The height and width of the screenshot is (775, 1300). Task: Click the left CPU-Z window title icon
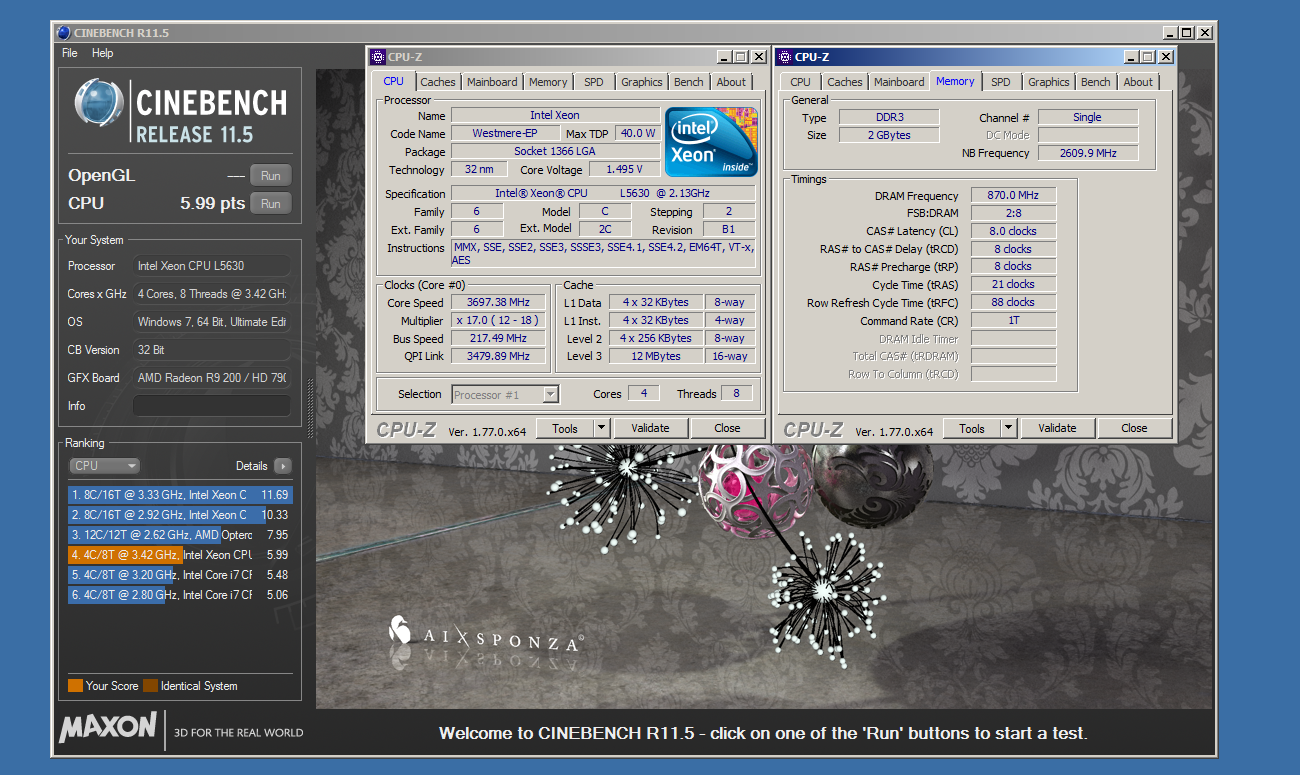pyautogui.click(x=378, y=57)
